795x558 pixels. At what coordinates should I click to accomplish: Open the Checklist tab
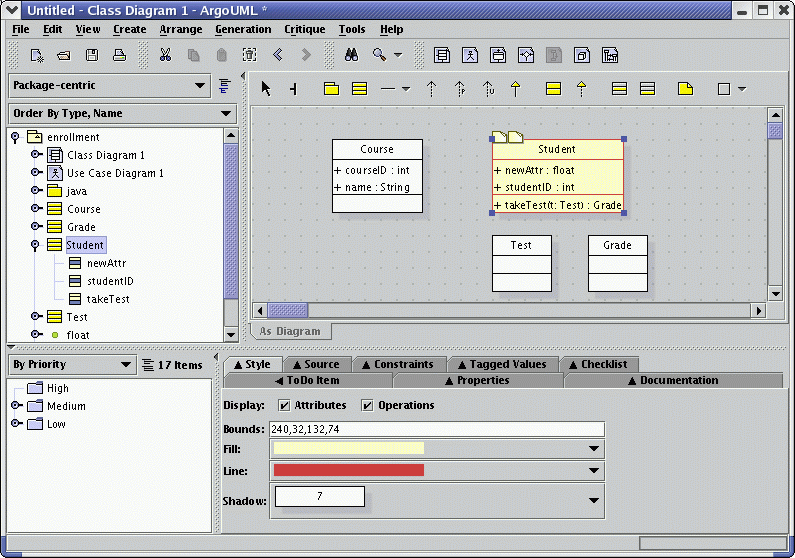tap(598, 364)
